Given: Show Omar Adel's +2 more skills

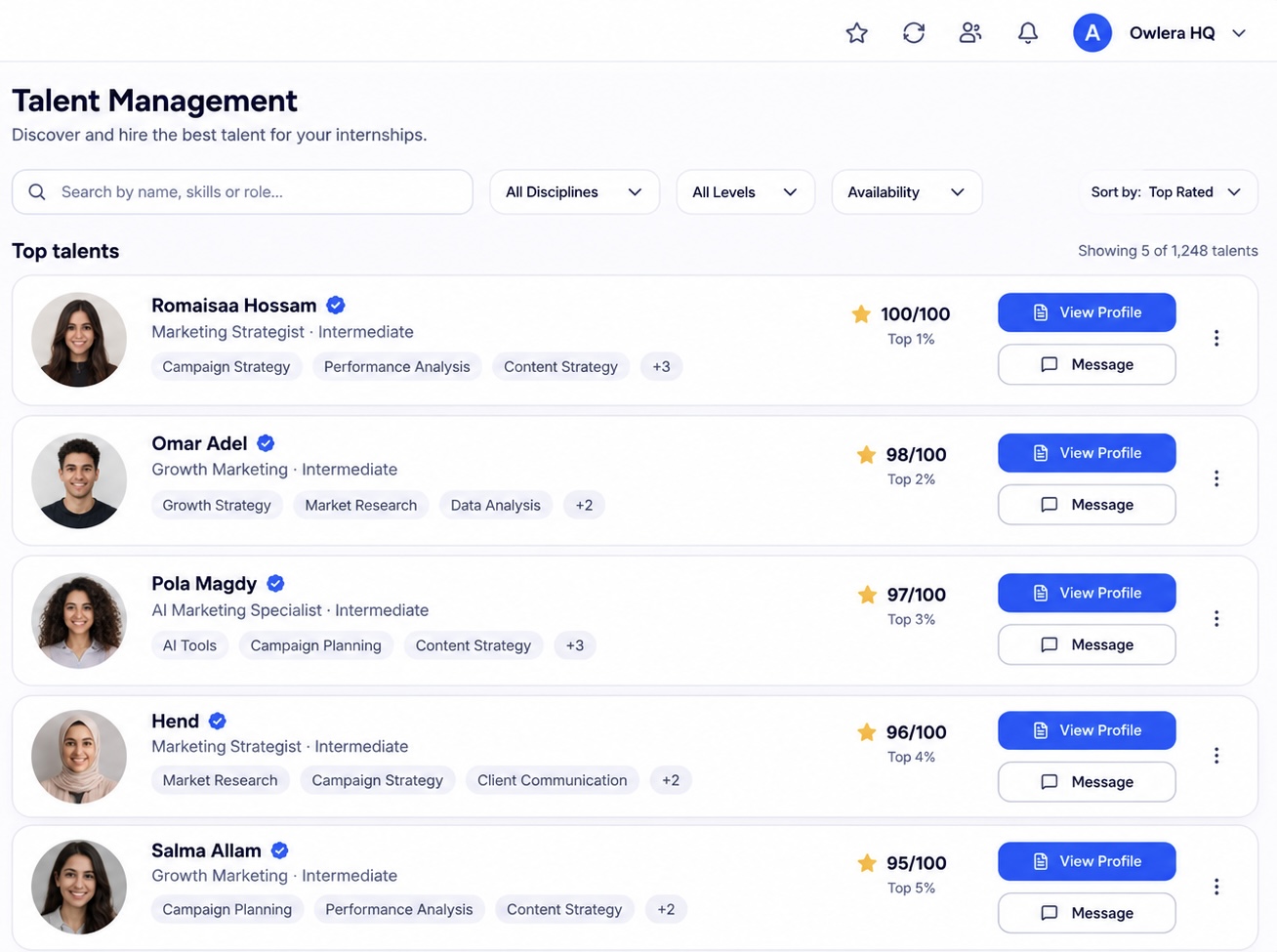Looking at the screenshot, I should [584, 505].
